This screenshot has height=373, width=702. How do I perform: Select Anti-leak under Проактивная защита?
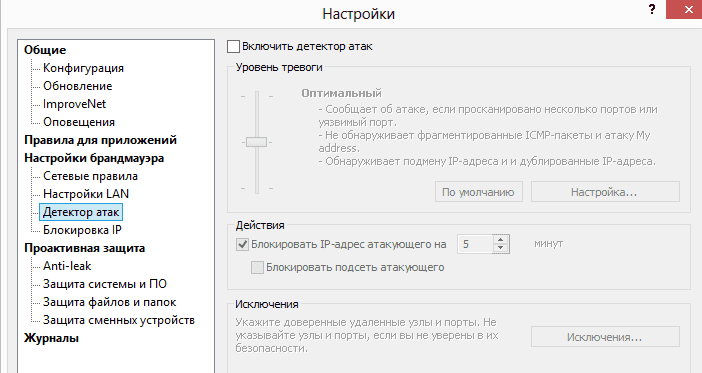[67, 266]
